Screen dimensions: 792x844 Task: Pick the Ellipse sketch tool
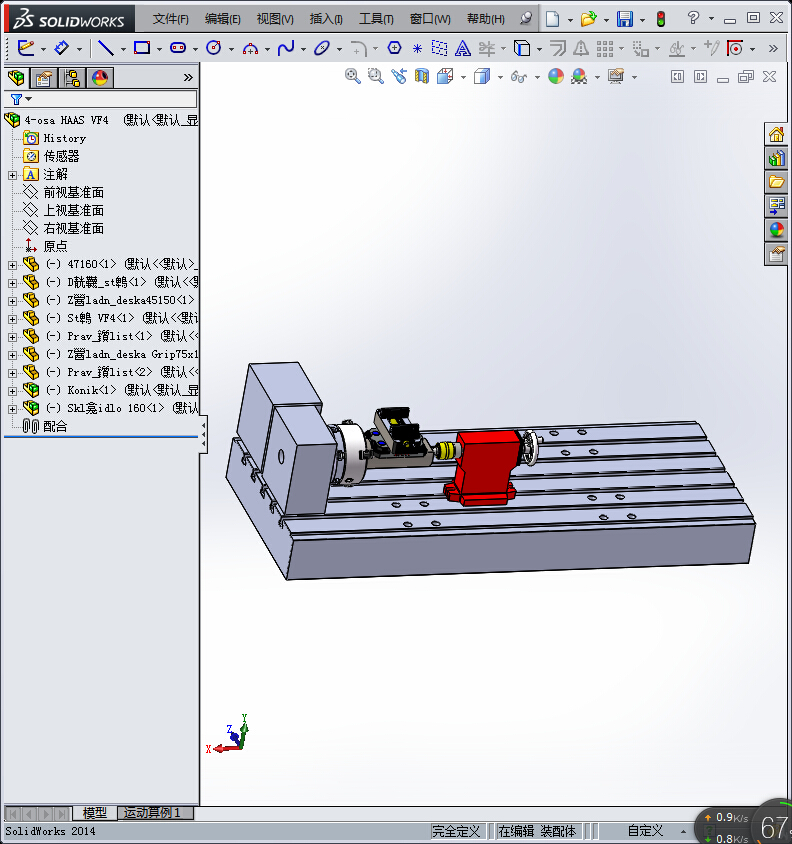pyautogui.click(x=321, y=48)
